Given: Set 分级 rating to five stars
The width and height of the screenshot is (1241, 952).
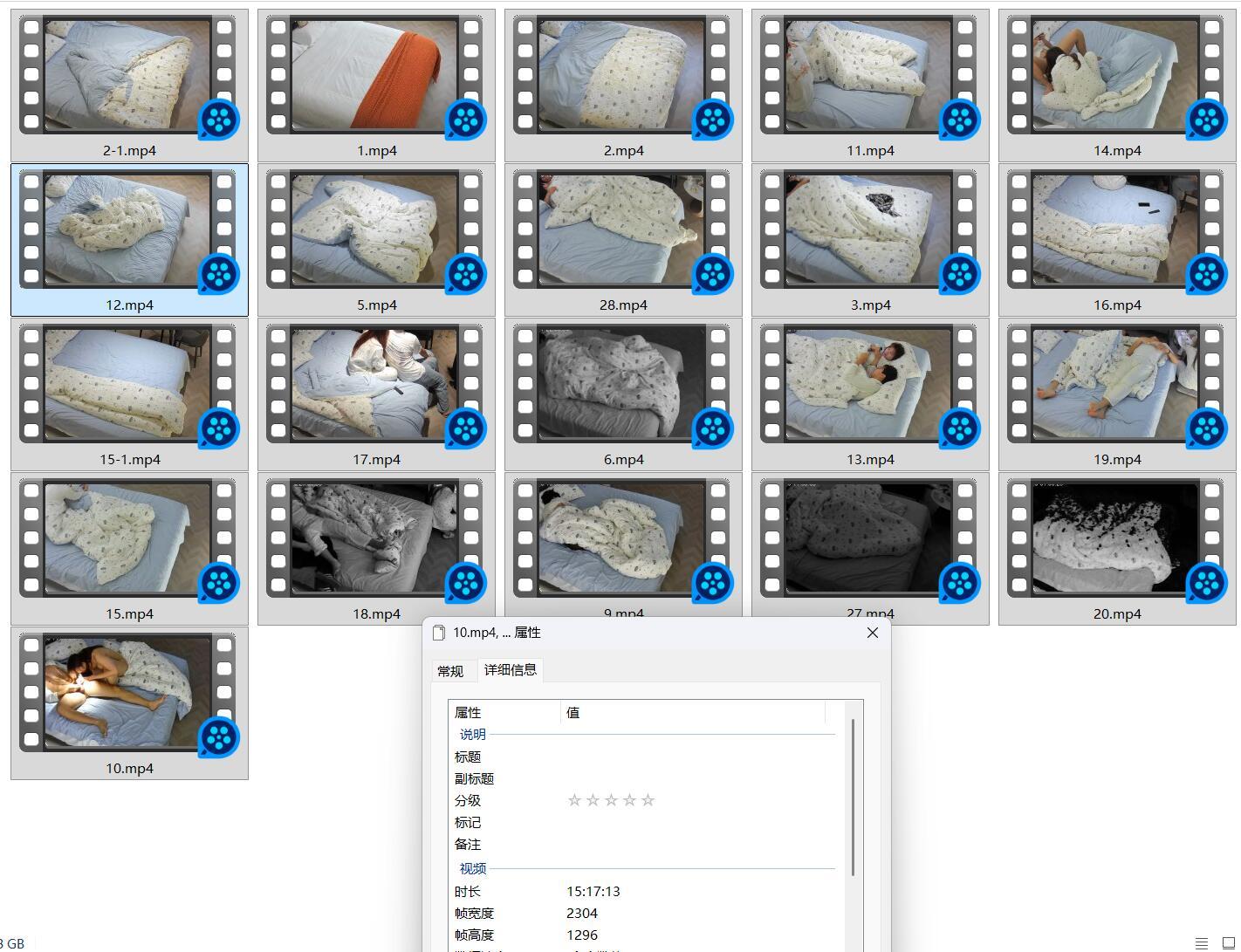Looking at the screenshot, I should pos(648,800).
